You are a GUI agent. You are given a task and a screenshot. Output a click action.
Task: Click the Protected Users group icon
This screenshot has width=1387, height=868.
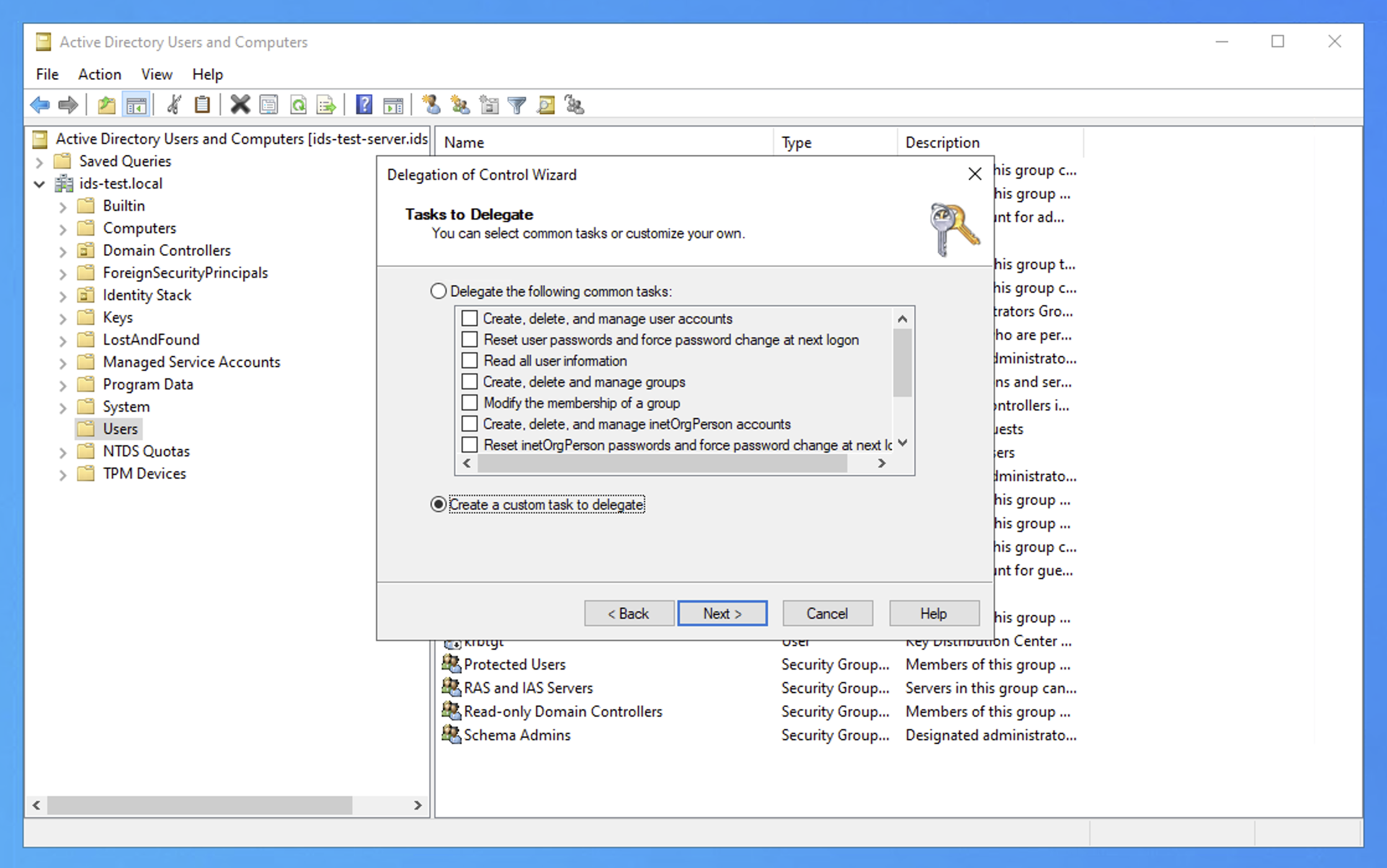(452, 664)
